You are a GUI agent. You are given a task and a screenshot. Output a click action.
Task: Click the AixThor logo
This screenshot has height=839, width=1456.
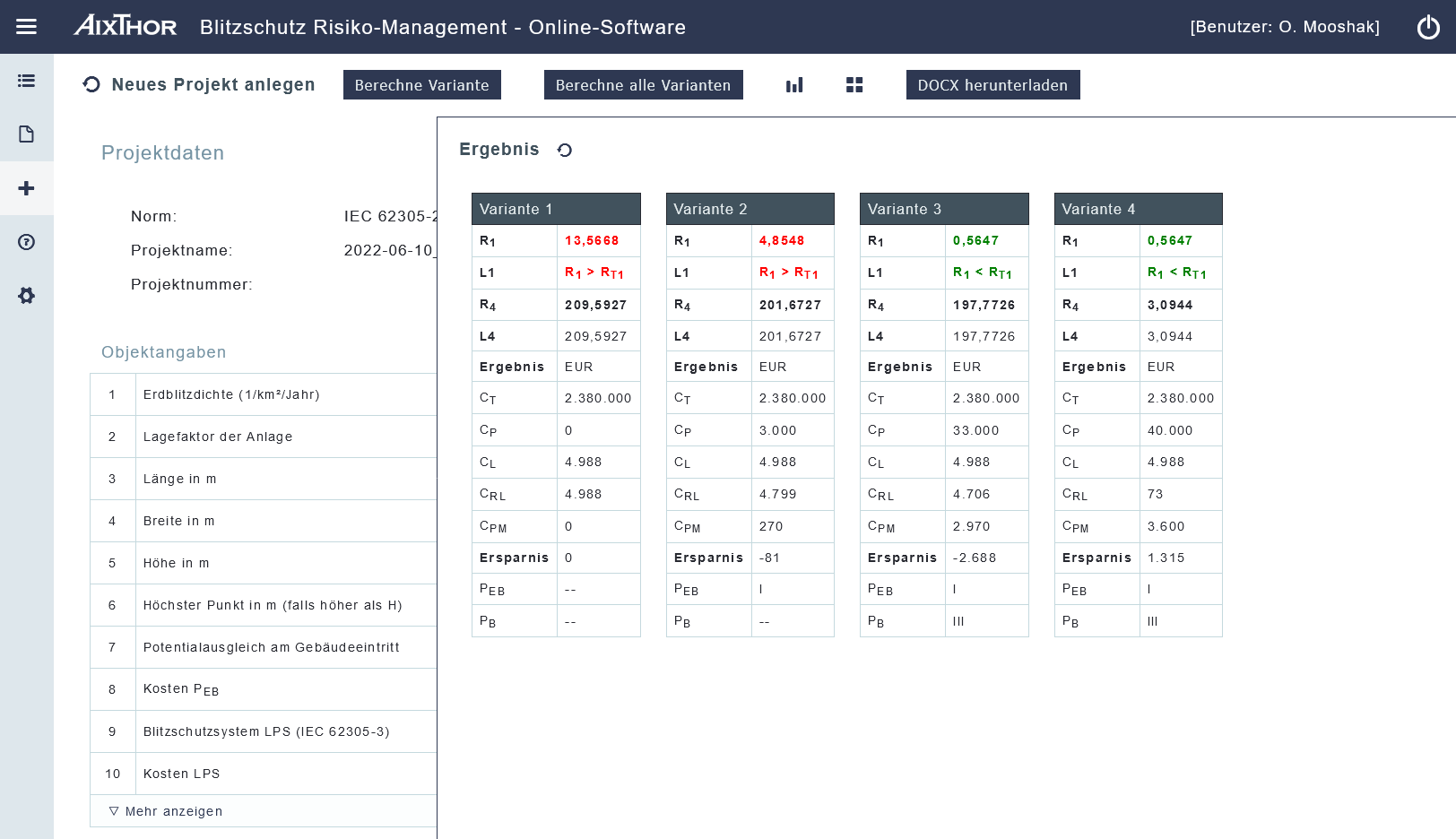pos(126,26)
